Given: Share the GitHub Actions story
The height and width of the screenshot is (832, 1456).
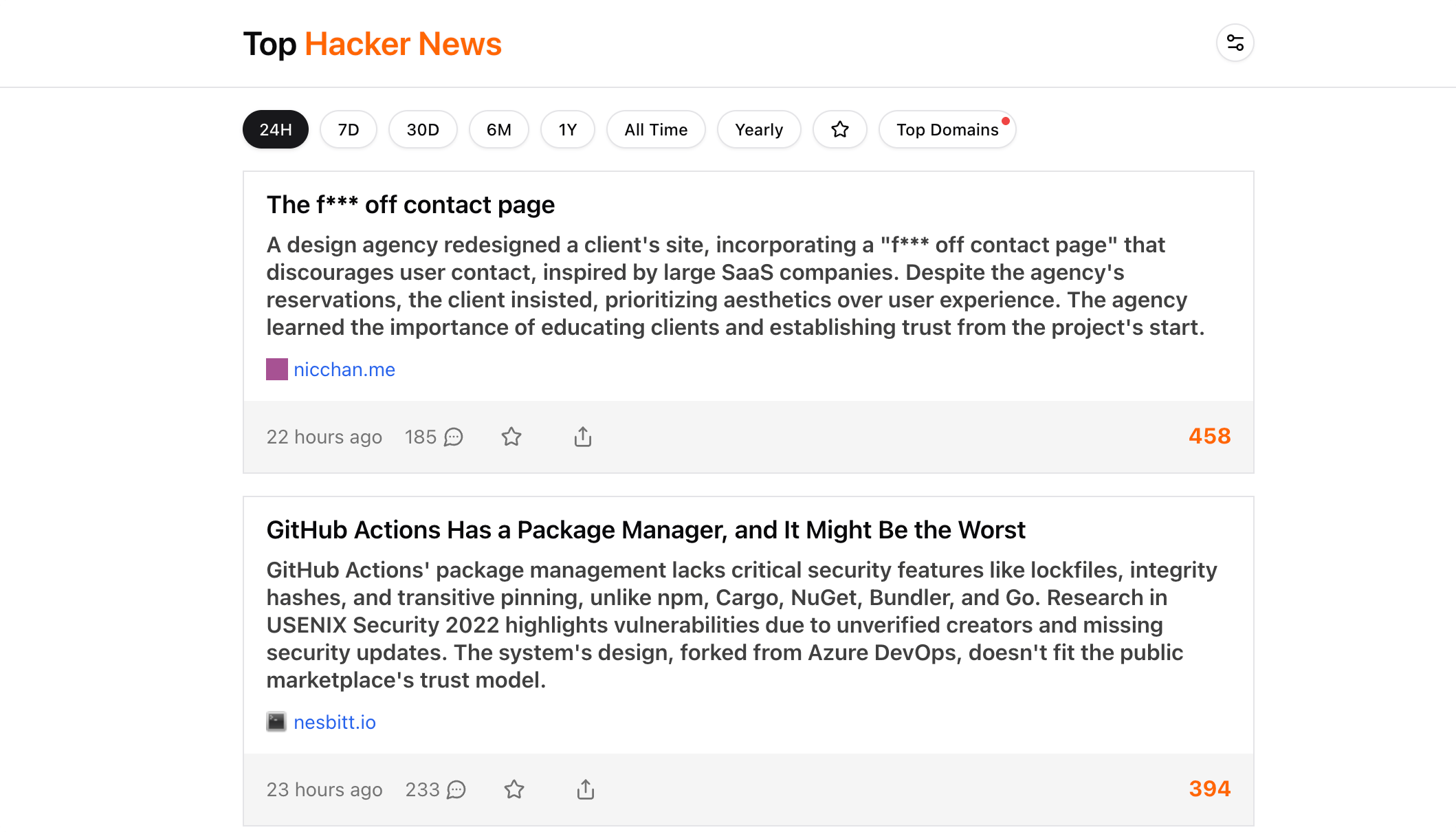Looking at the screenshot, I should click(x=585, y=789).
